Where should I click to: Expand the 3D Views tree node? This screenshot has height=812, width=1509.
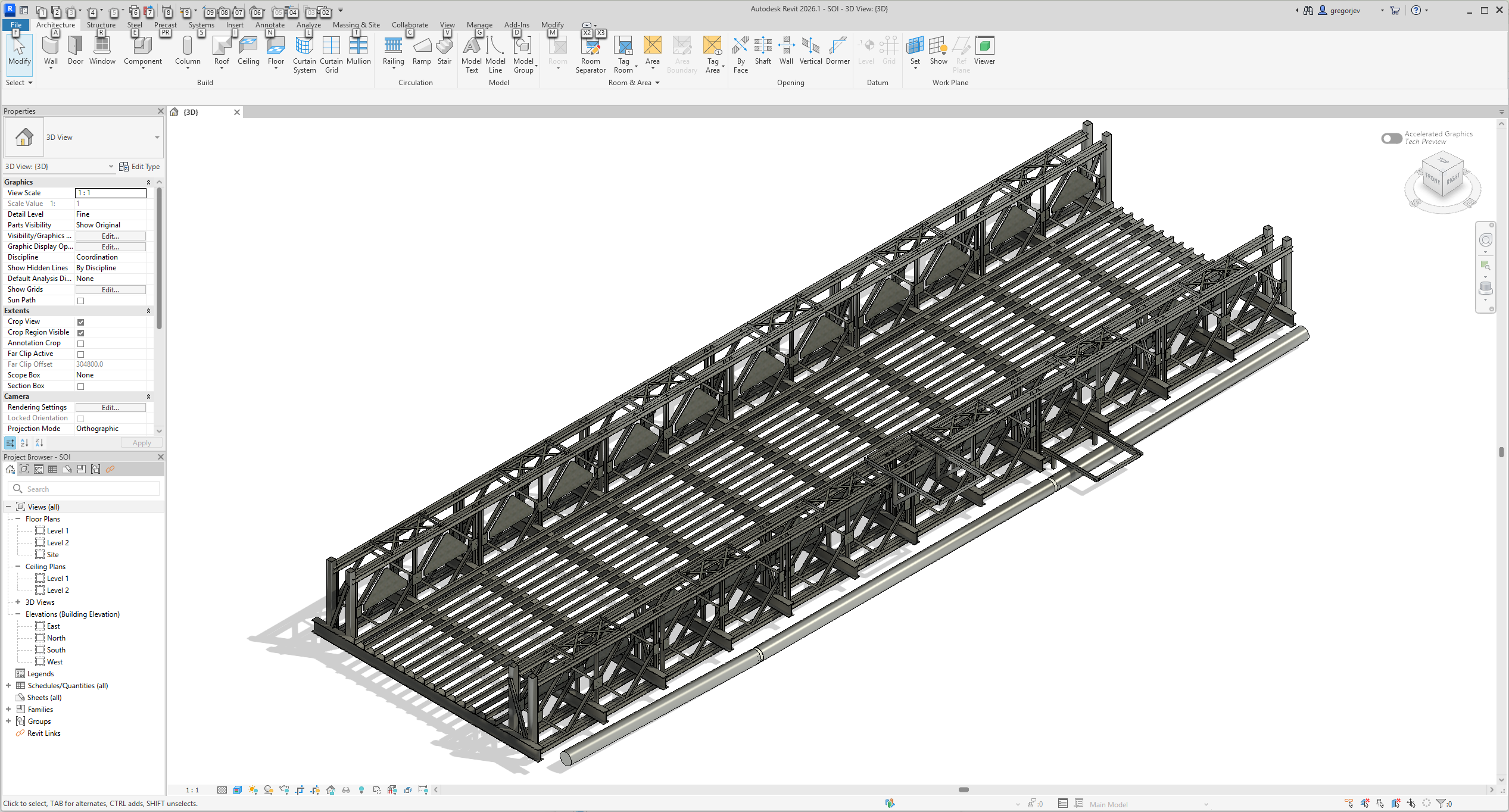(x=18, y=602)
